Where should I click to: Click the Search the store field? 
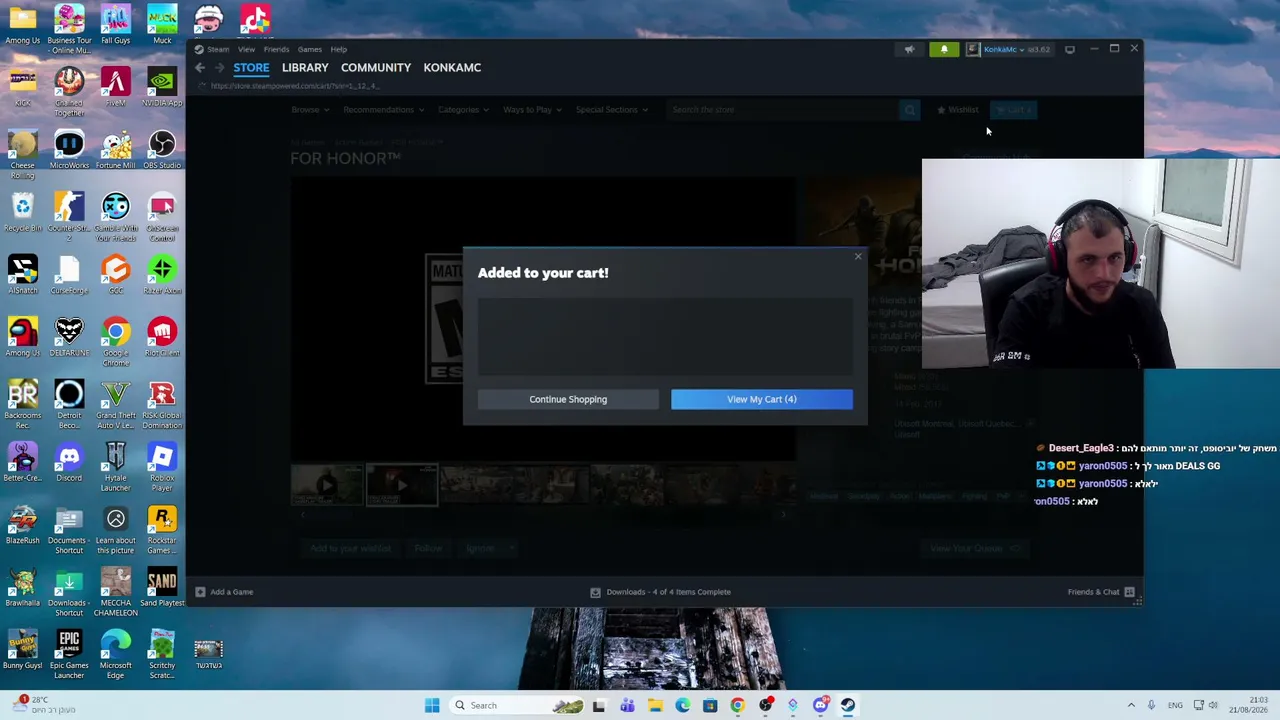pos(783,110)
